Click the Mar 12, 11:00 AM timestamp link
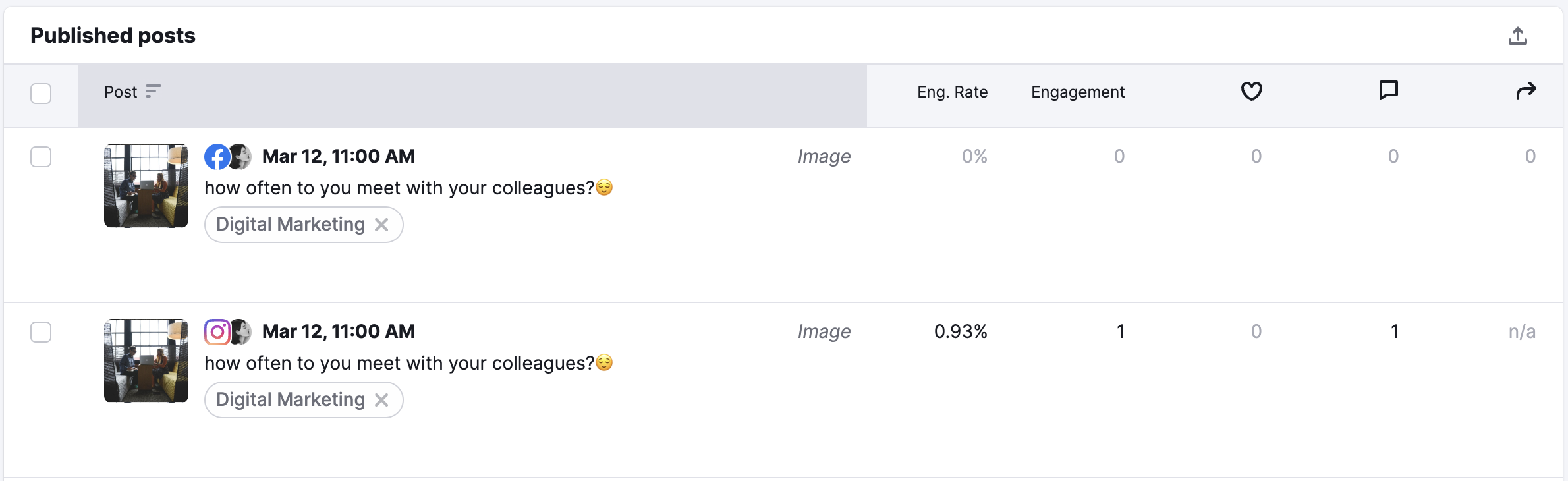1568x481 pixels. 339,156
